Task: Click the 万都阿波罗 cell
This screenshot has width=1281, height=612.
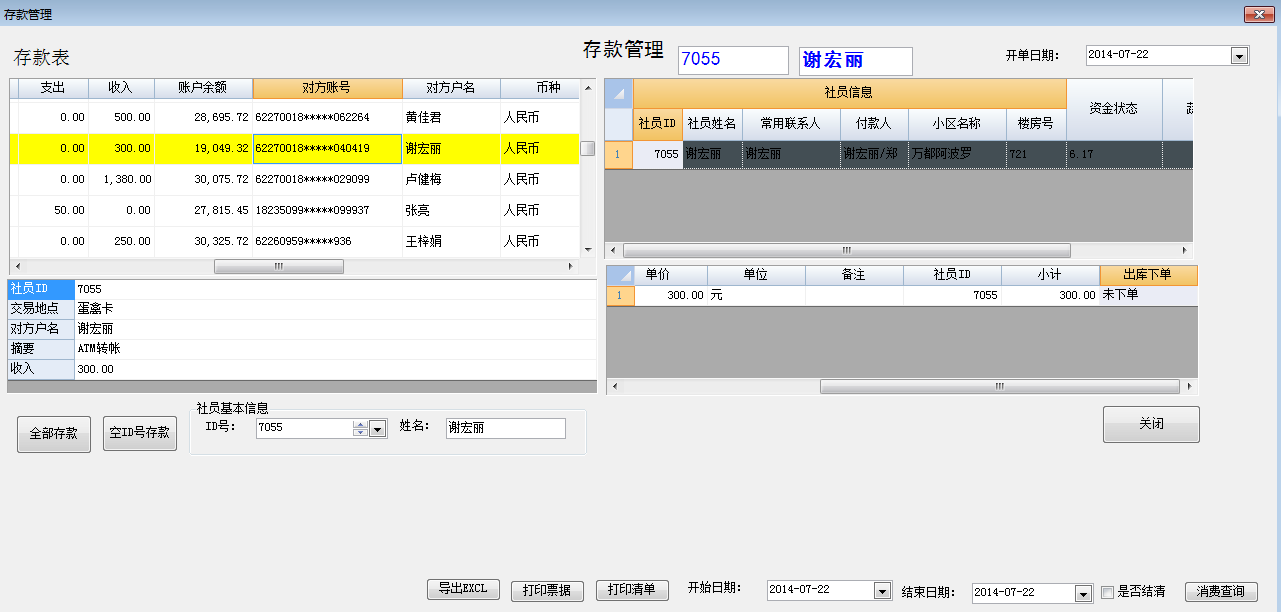Action: point(957,155)
